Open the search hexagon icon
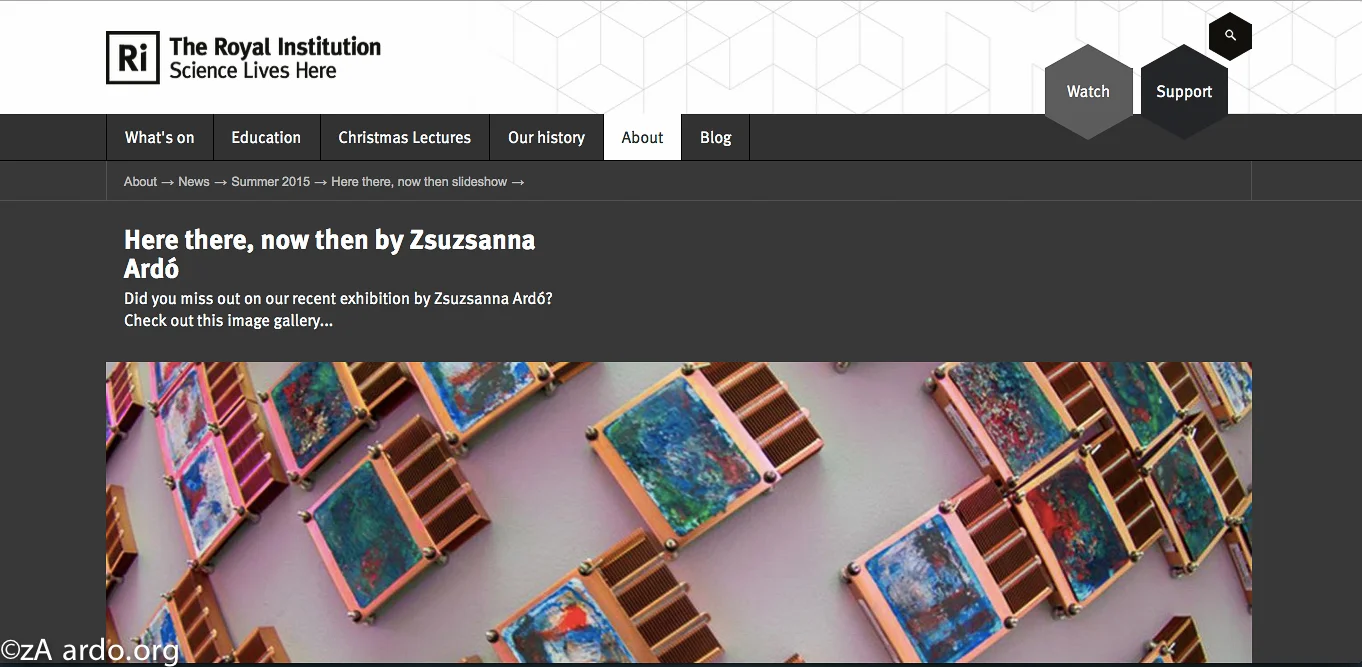The width and height of the screenshot is (1362, 667). point(1230,36)
